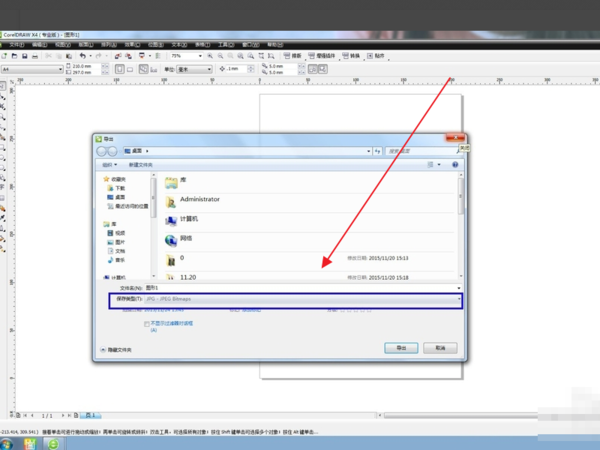The image size is (600, 450).
Task: Click the New document icon in toolbar
Action: (x=4, y=56)
